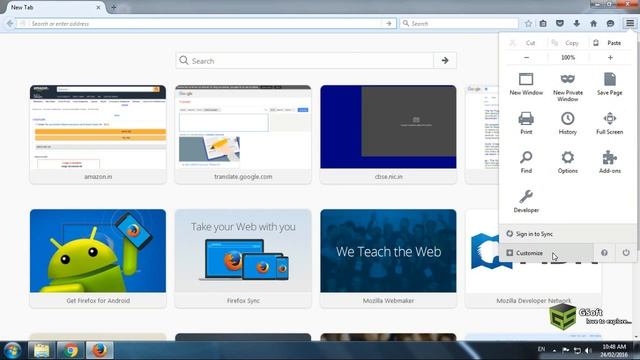Click the new tab page Search field
640x360 pixels.
click(x=305, y=61)
